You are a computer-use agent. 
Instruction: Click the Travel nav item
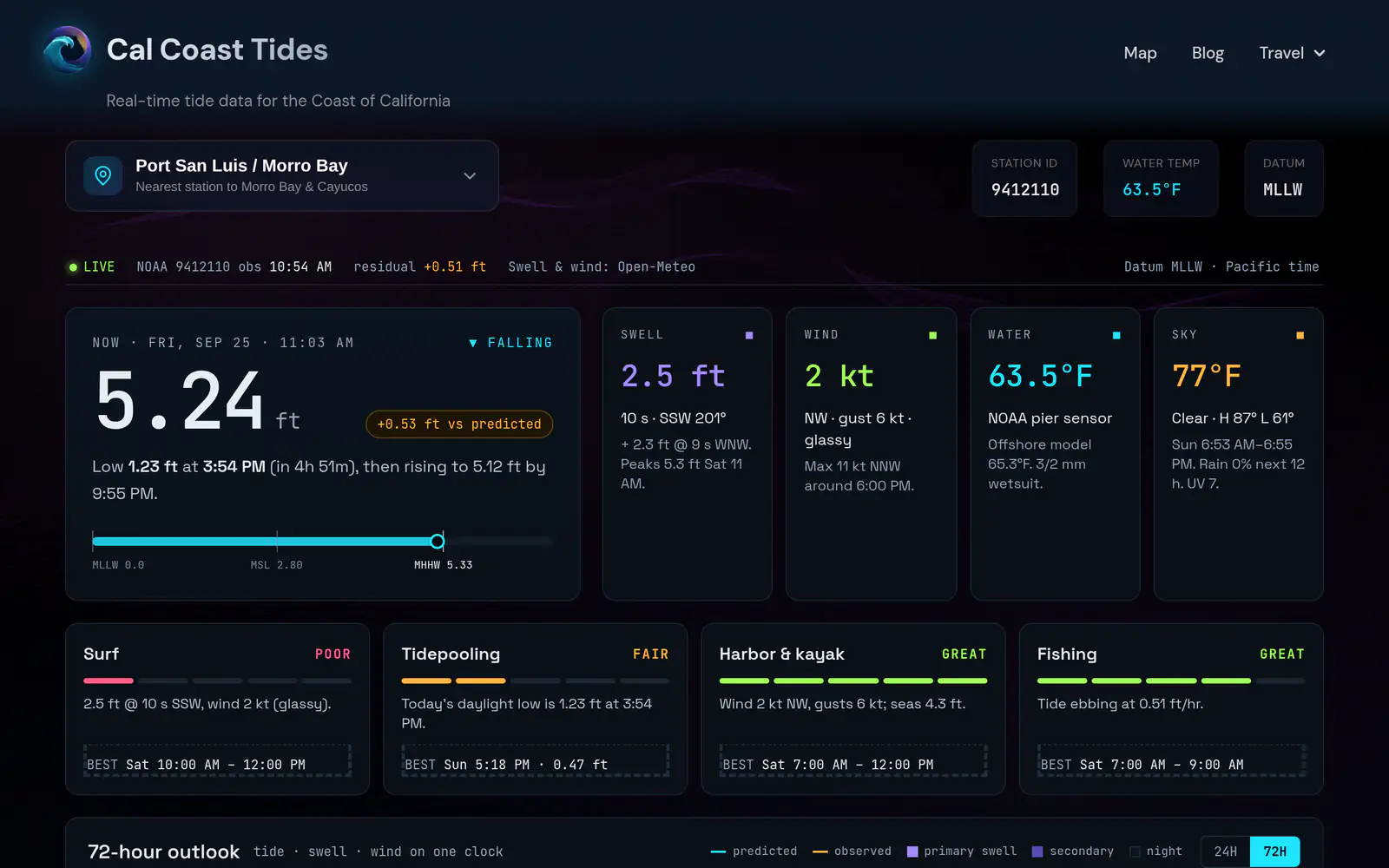point(1292,53)
